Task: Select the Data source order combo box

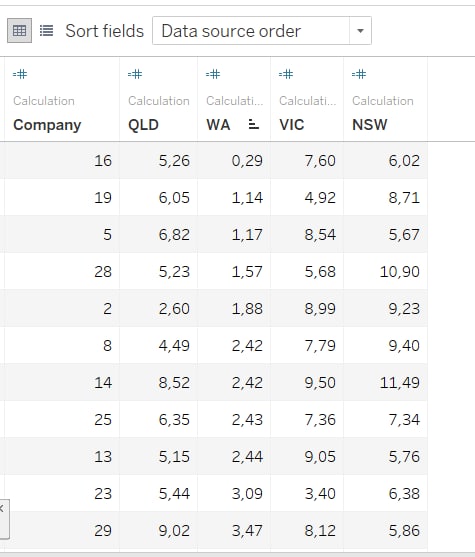Action: click(262, 31)
